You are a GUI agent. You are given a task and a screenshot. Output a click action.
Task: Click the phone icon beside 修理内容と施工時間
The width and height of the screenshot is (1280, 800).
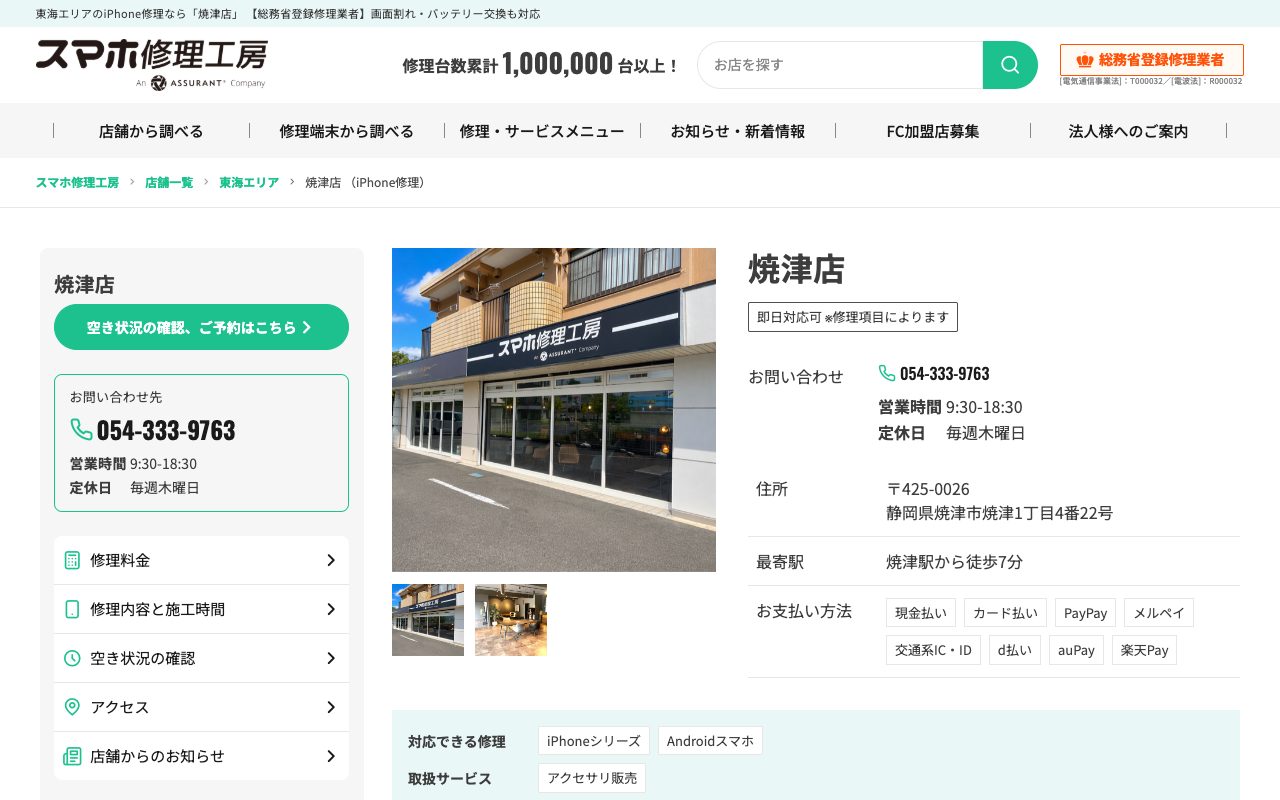[x=72, y=609]
